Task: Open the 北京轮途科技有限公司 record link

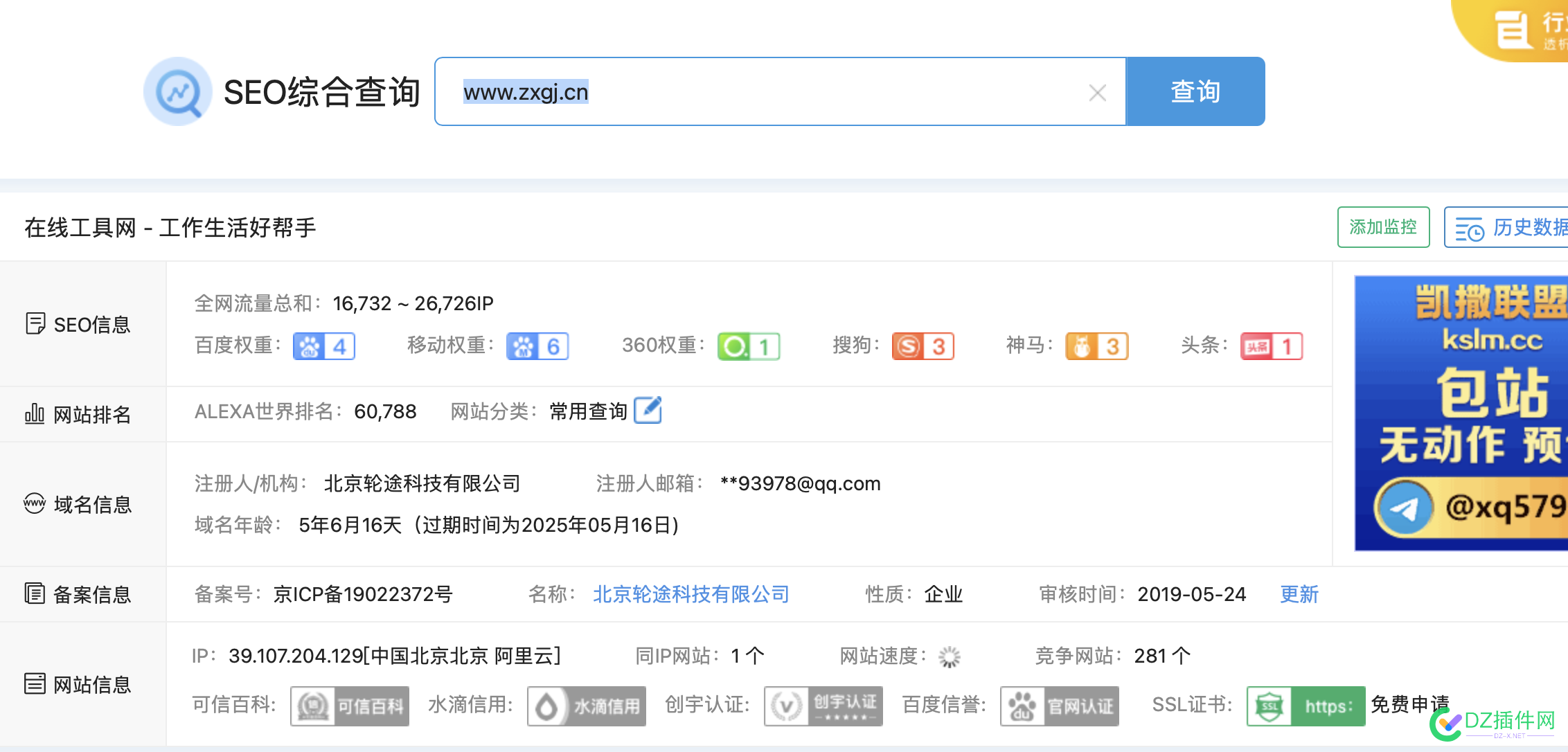Action: point(691,594)
